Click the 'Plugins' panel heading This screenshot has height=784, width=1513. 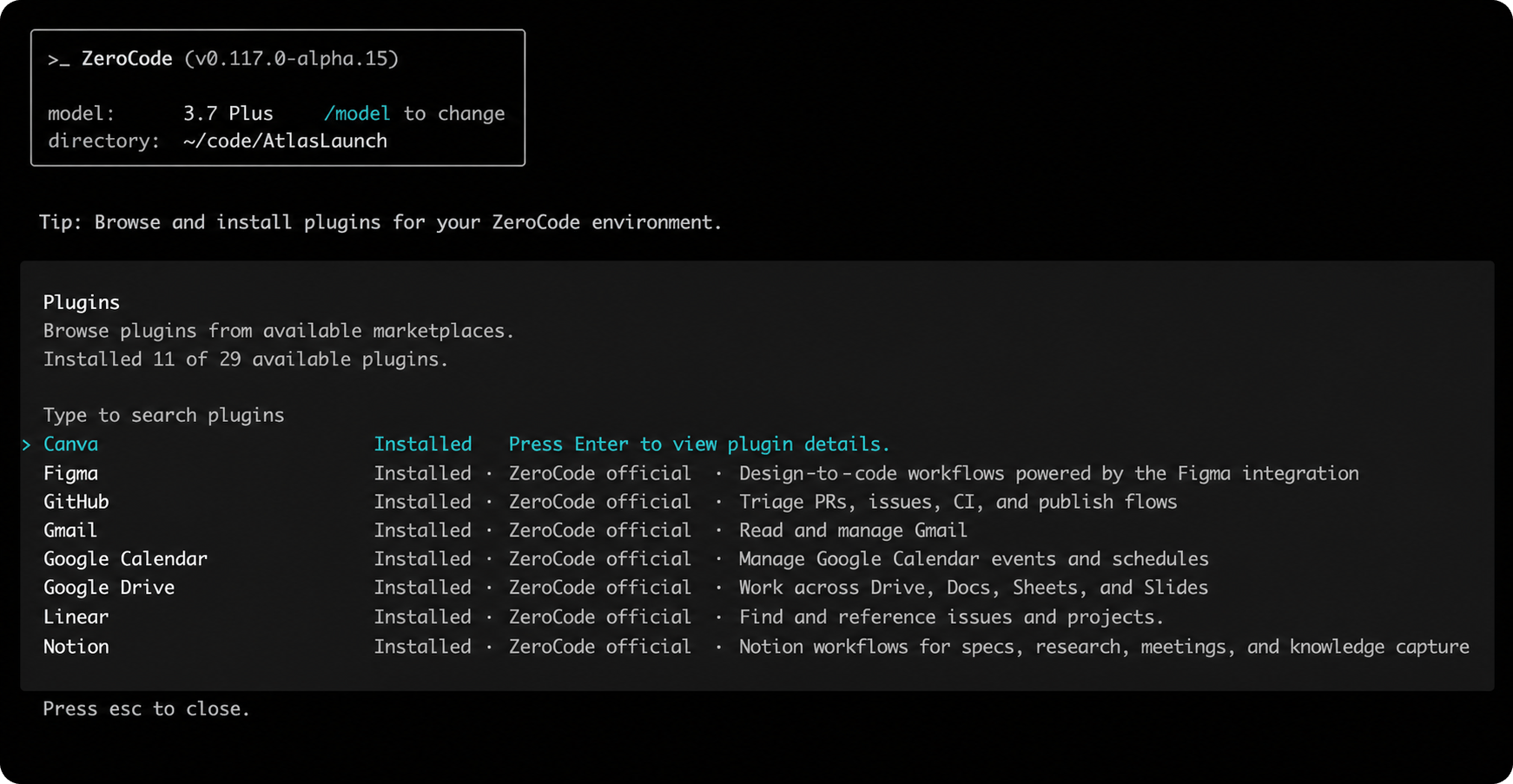pos(82,303)
